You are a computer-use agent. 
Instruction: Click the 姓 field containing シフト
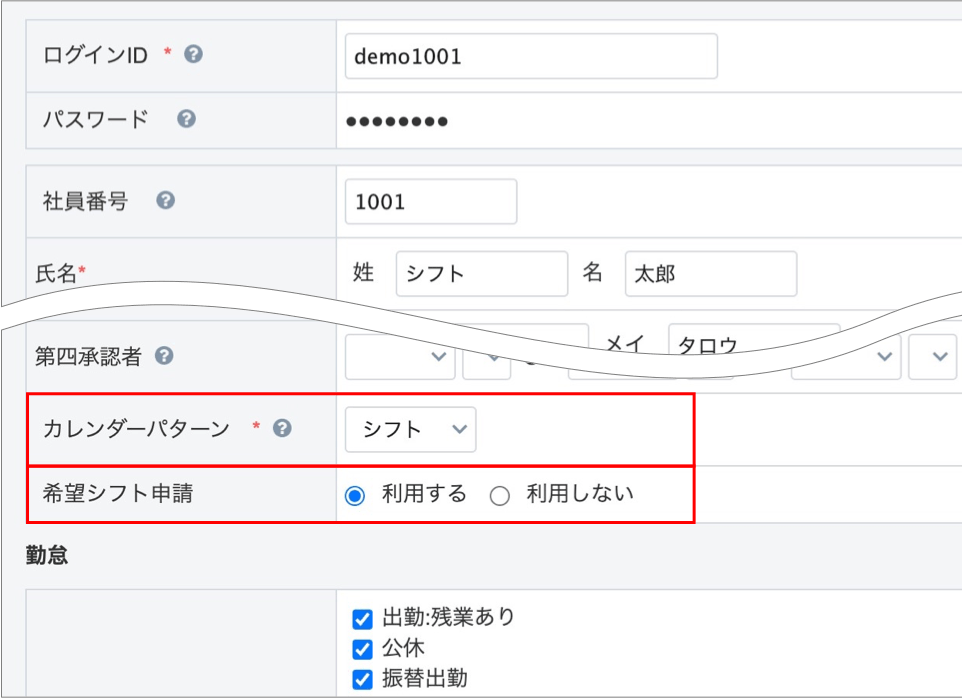(481, 274)
